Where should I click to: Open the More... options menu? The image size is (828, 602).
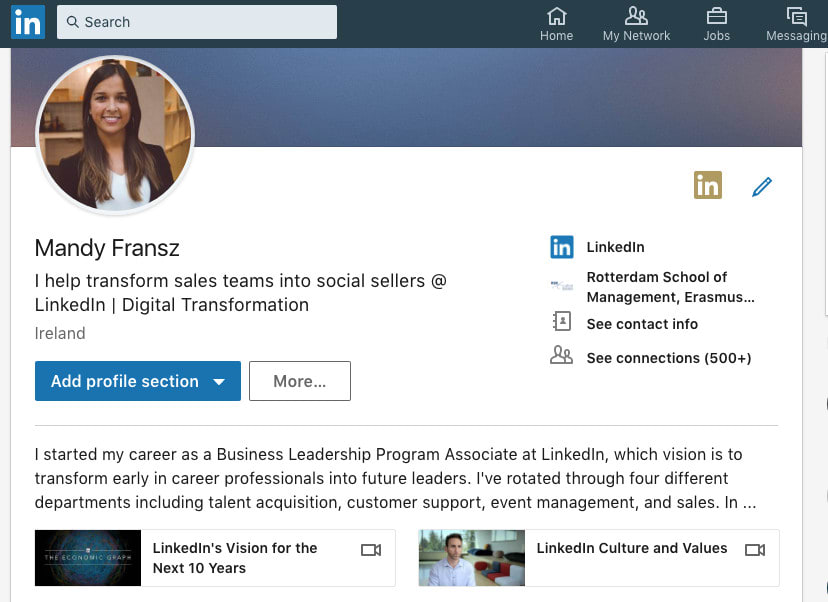(300, 381)
